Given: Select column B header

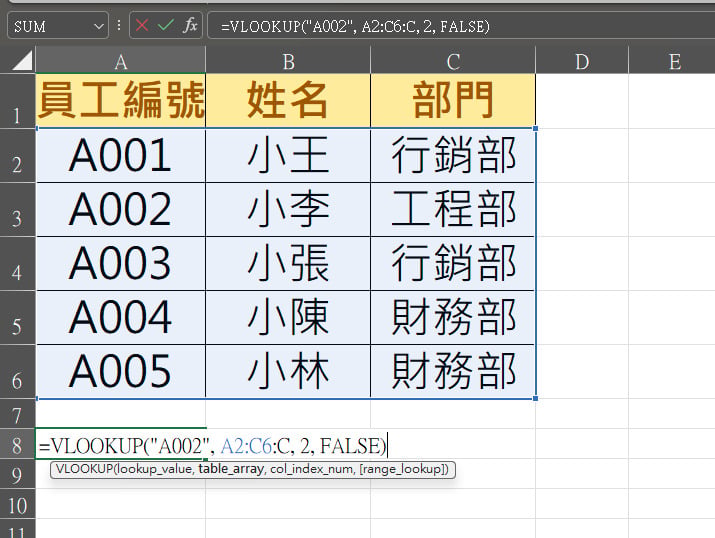Looking at the screenshot, I should tap(288, 62).
